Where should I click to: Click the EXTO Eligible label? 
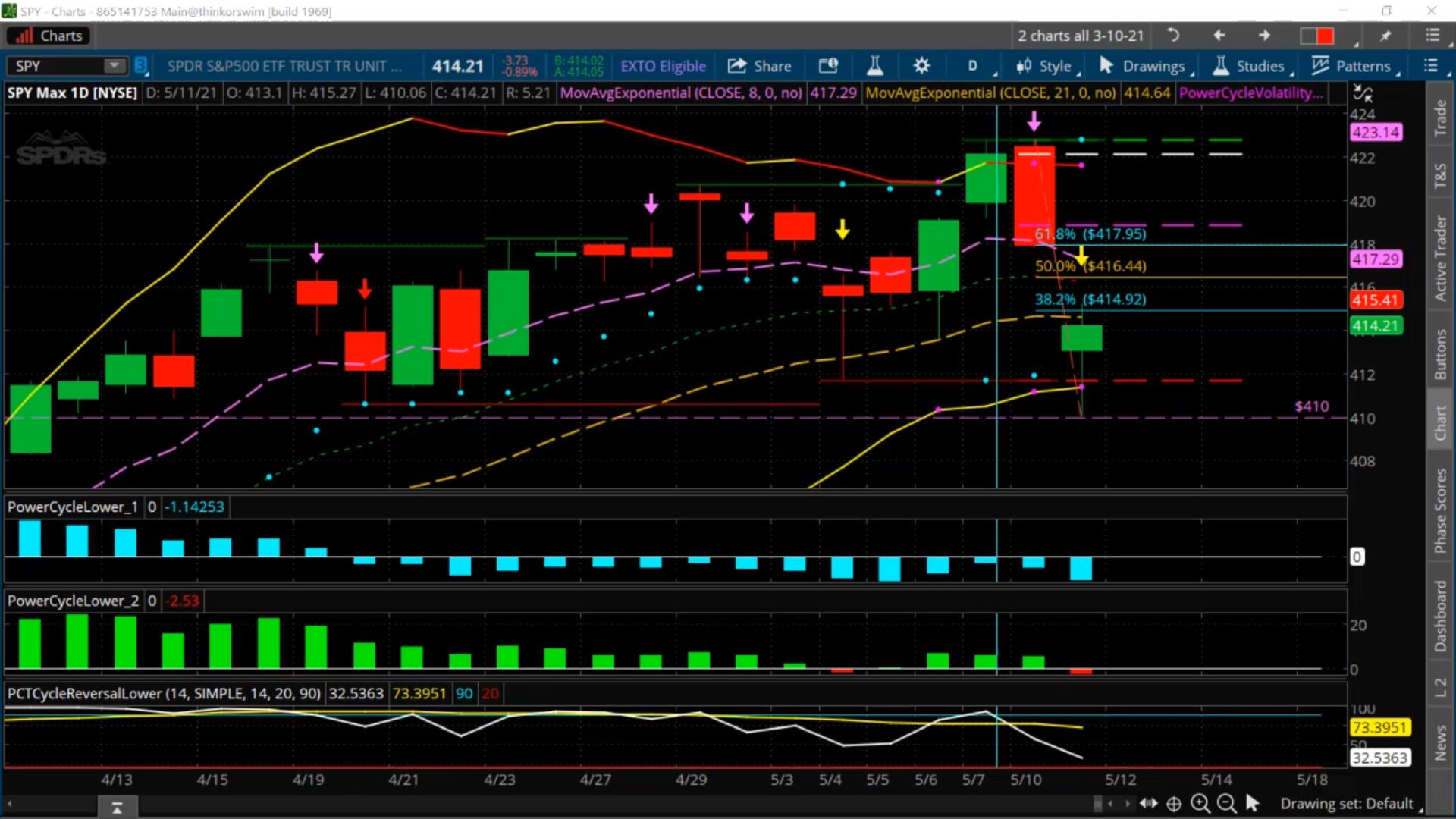[x=663, y=66]
